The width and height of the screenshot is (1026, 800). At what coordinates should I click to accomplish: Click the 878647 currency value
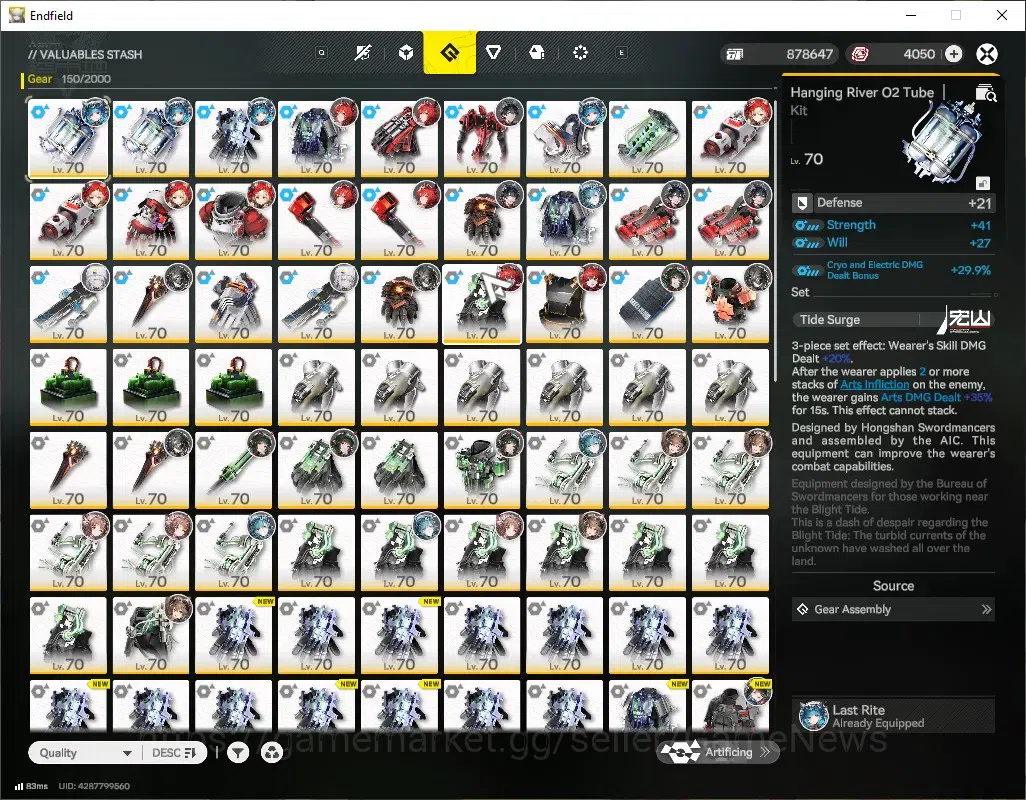pos(809,54)
